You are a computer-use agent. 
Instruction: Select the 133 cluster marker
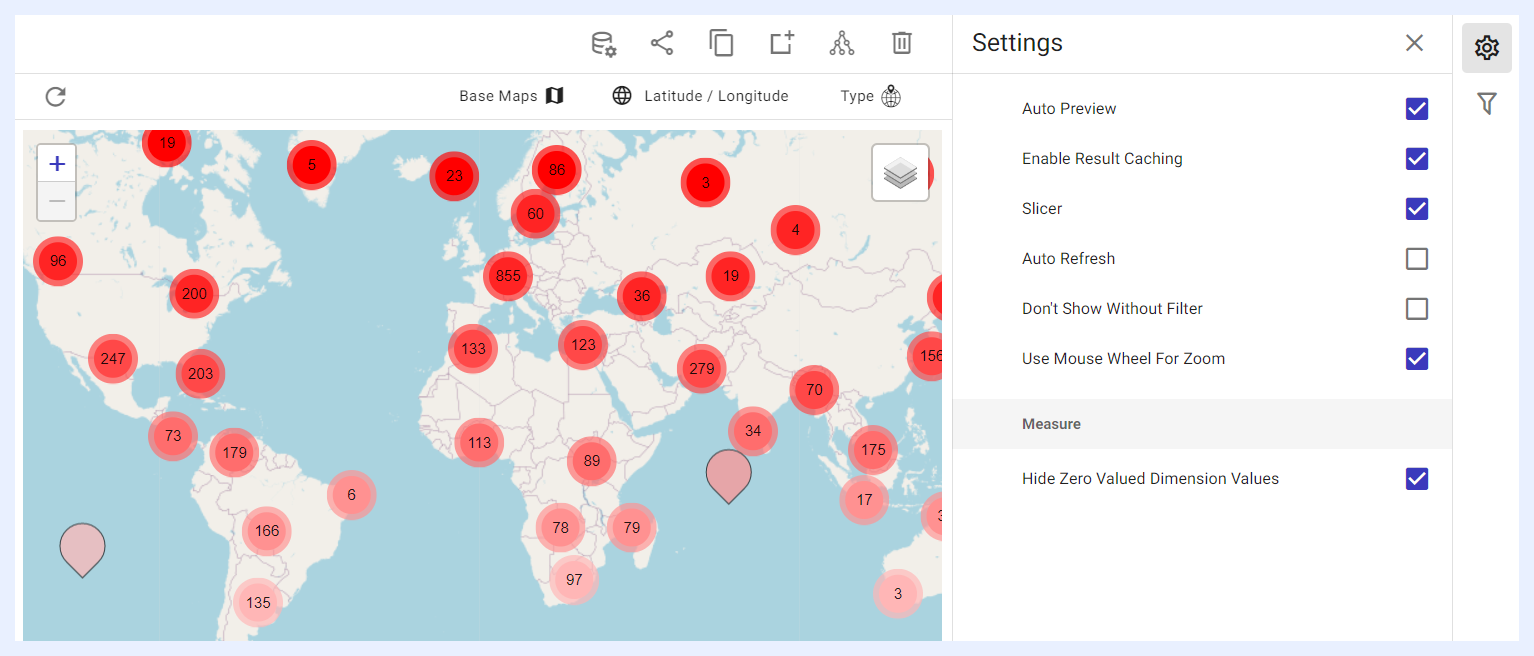[473, 349]
